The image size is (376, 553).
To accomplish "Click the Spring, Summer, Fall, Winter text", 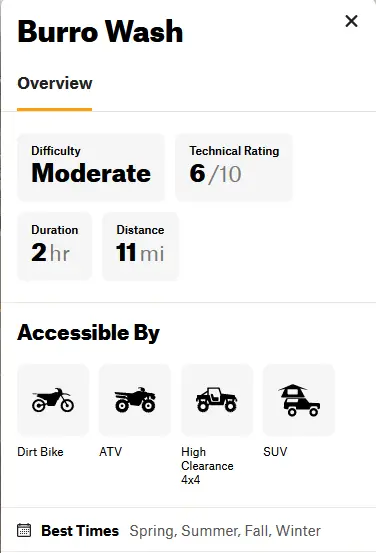I will point(225,531).
